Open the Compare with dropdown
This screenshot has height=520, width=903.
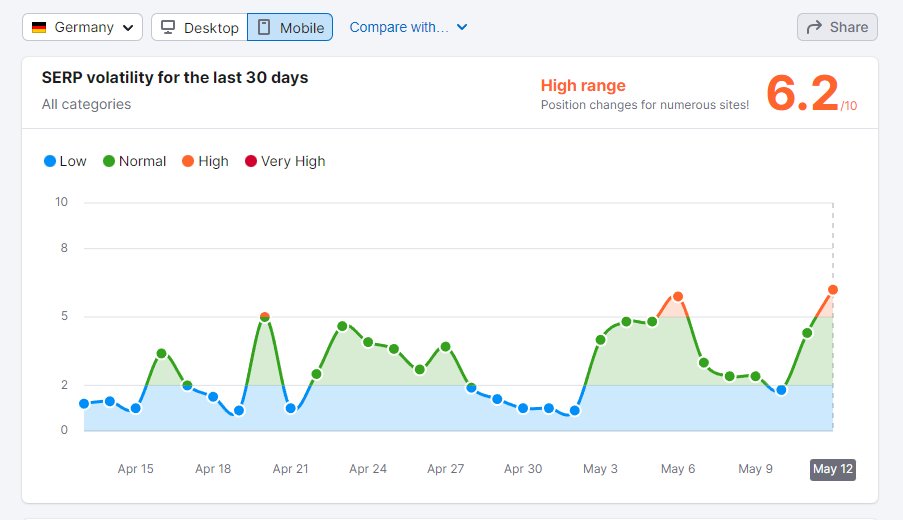(408, 27)
